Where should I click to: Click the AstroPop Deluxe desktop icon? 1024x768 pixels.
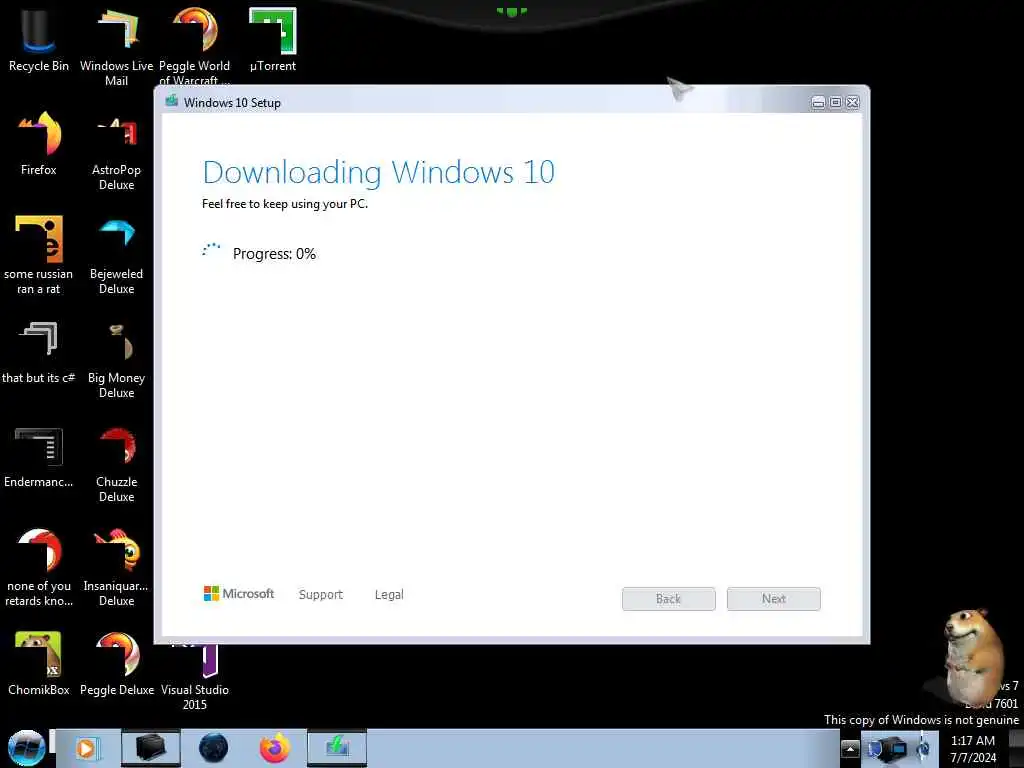(116, 152)
